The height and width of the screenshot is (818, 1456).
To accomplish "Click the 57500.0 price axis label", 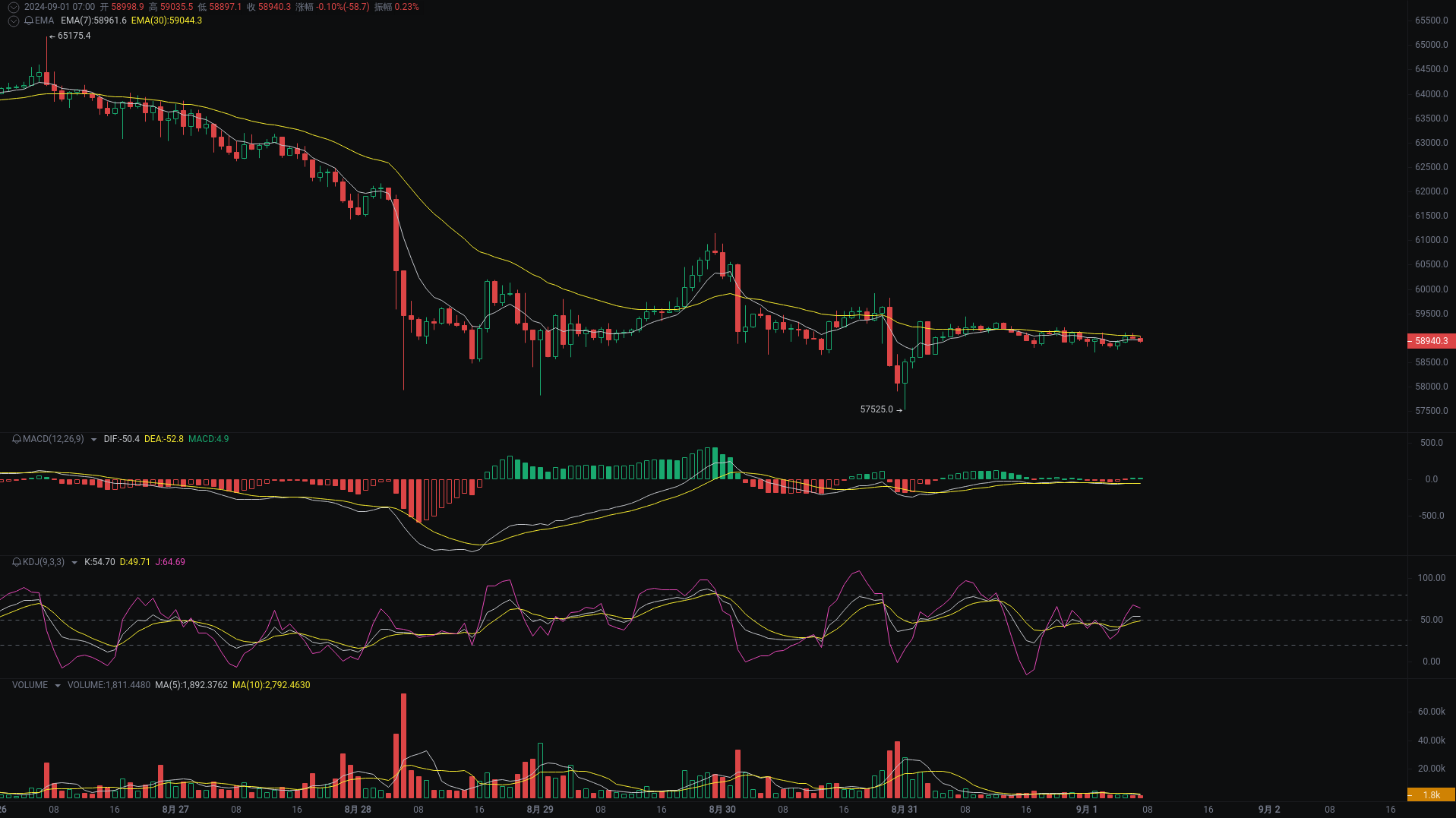I will (x=1432, y=411).
